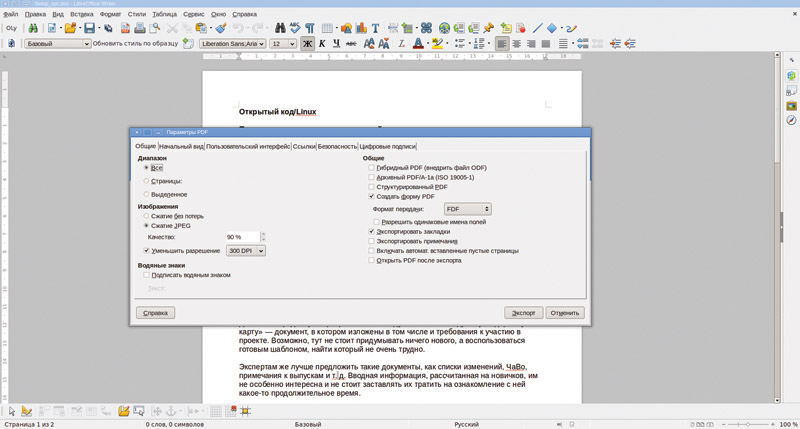Open document with the folder icon

[70, 28]
